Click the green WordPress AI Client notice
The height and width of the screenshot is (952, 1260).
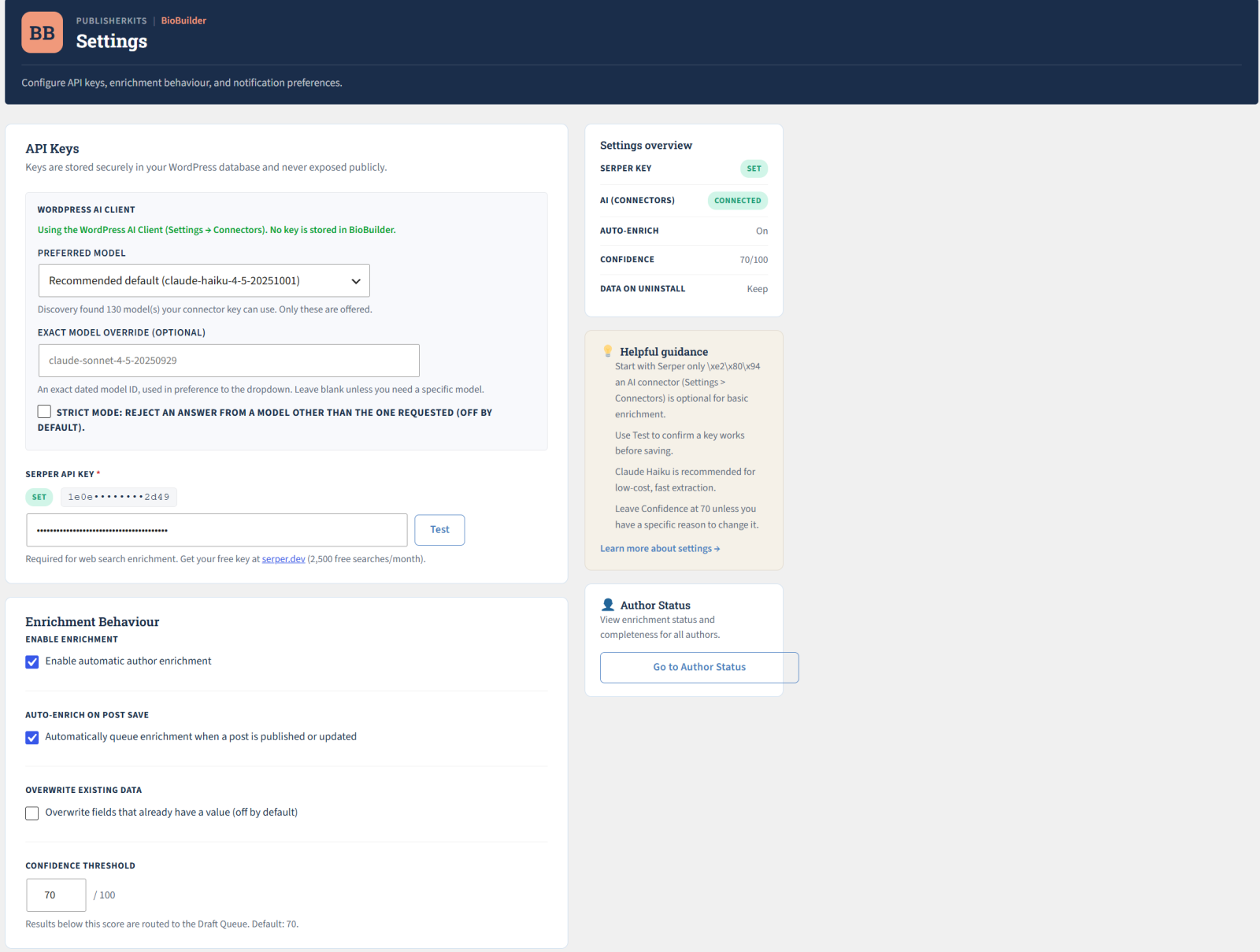tap(217, 230)
